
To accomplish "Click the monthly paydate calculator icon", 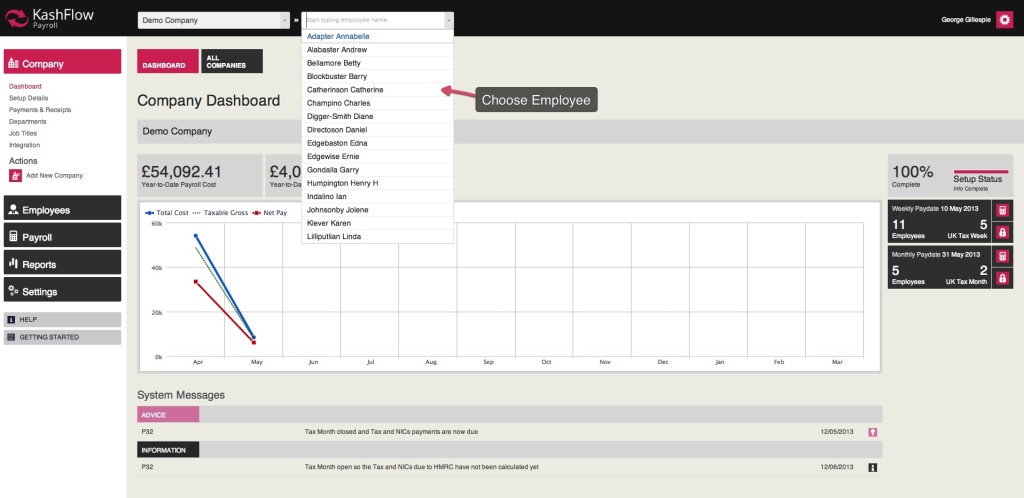I will [x=1001, y=258].
